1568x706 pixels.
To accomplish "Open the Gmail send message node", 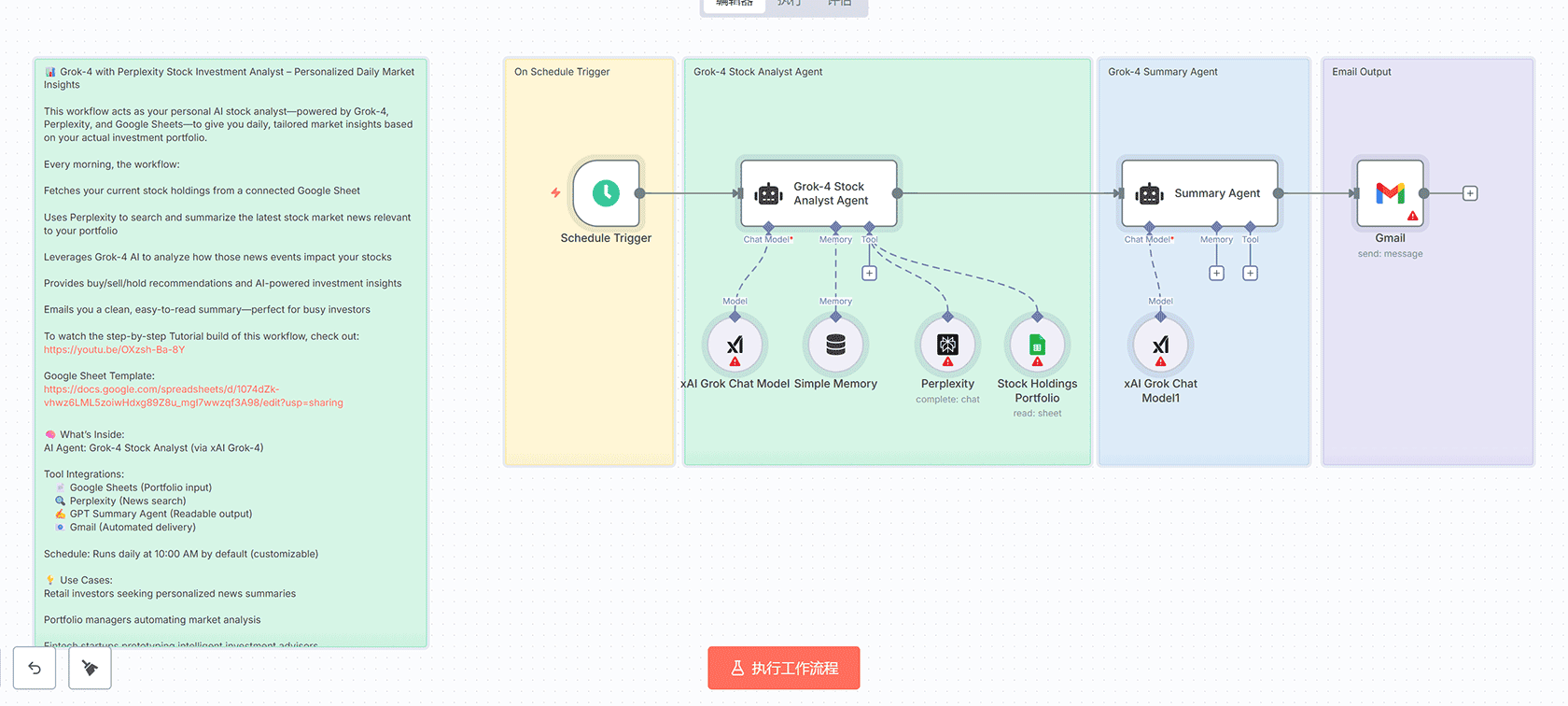I will tap(1390, 193).
